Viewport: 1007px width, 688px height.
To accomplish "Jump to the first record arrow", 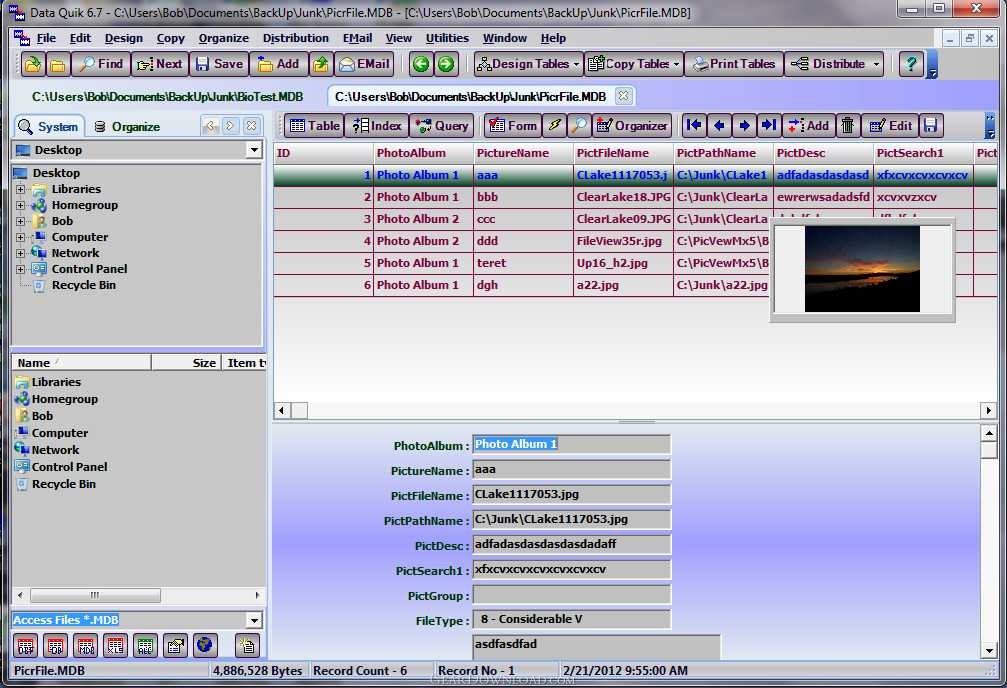I will point(694,126).
